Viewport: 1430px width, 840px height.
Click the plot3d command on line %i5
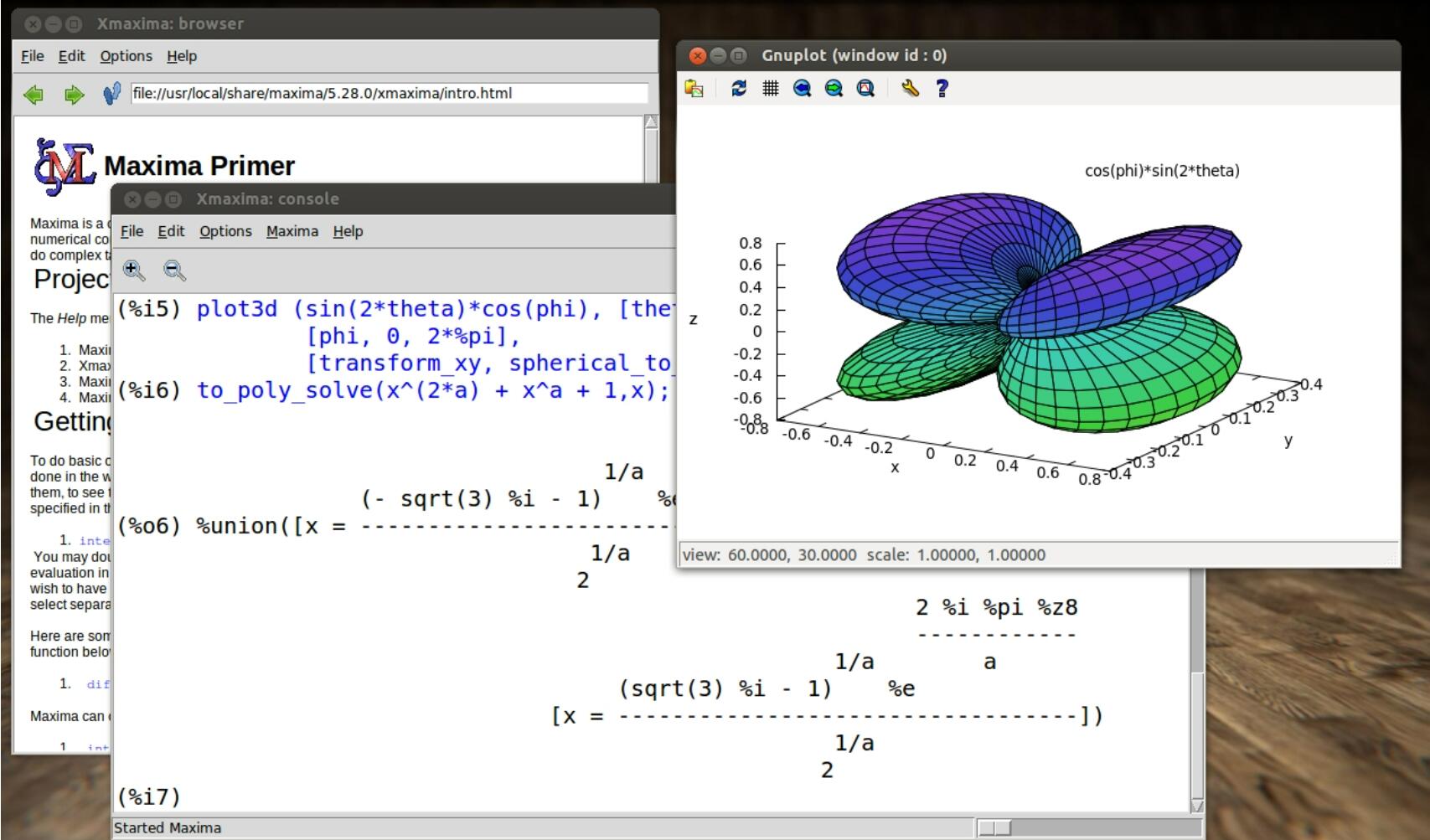pyautogui.click(x=435, y=309)
